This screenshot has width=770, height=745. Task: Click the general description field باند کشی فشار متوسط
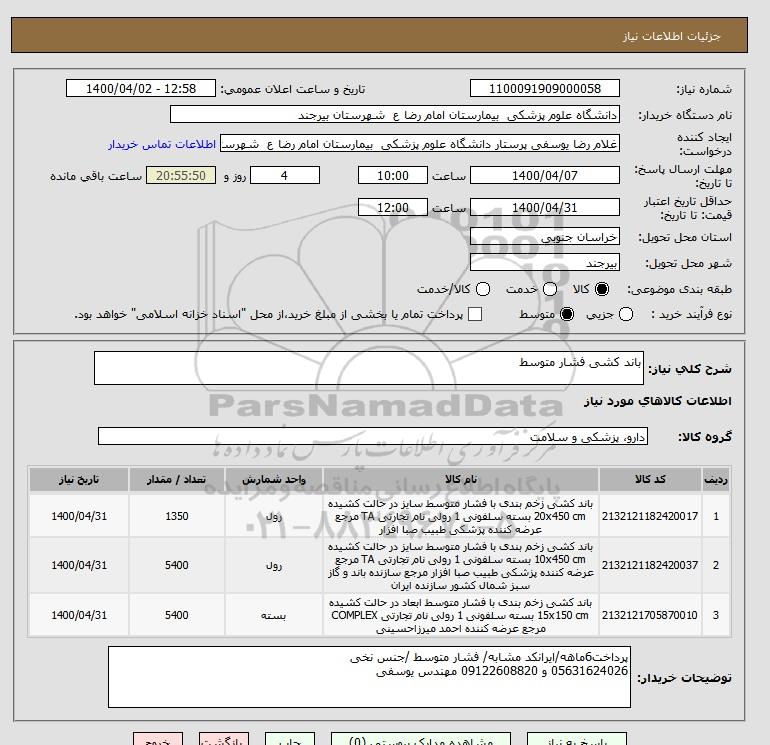click(369, 368)
